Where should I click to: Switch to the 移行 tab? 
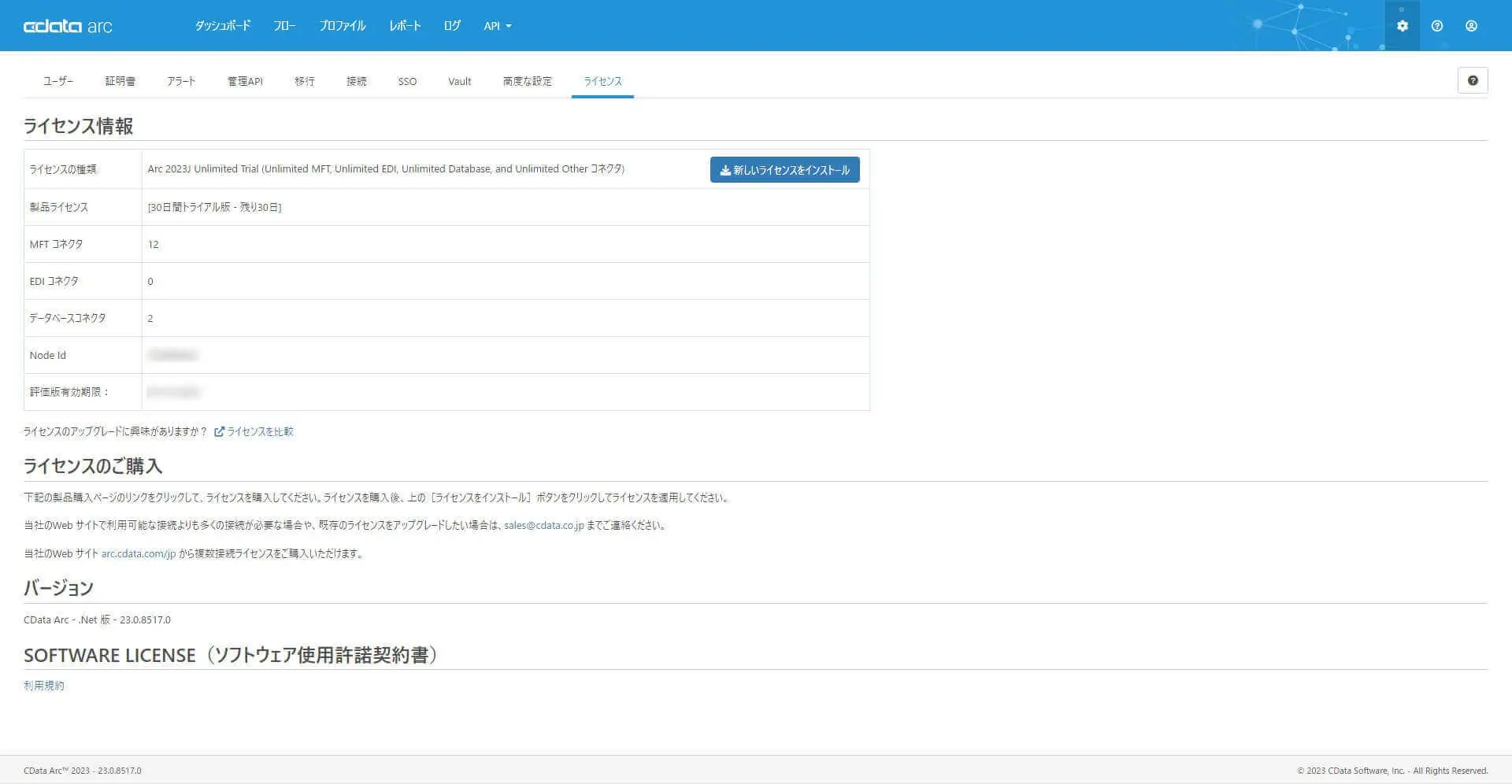(x=305, y=81)
